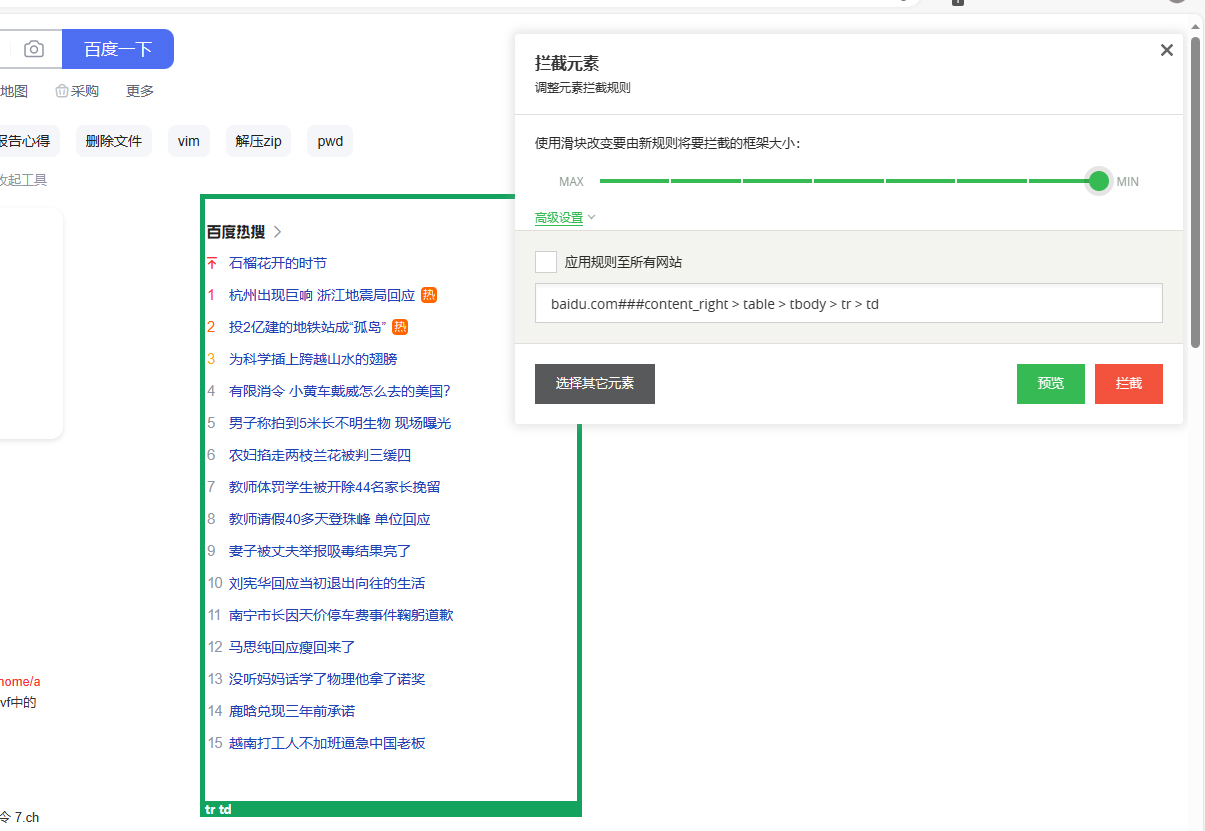Click the 百度一下 search button
Viewport: 1205px width, 831px height.
coord(118,49)
